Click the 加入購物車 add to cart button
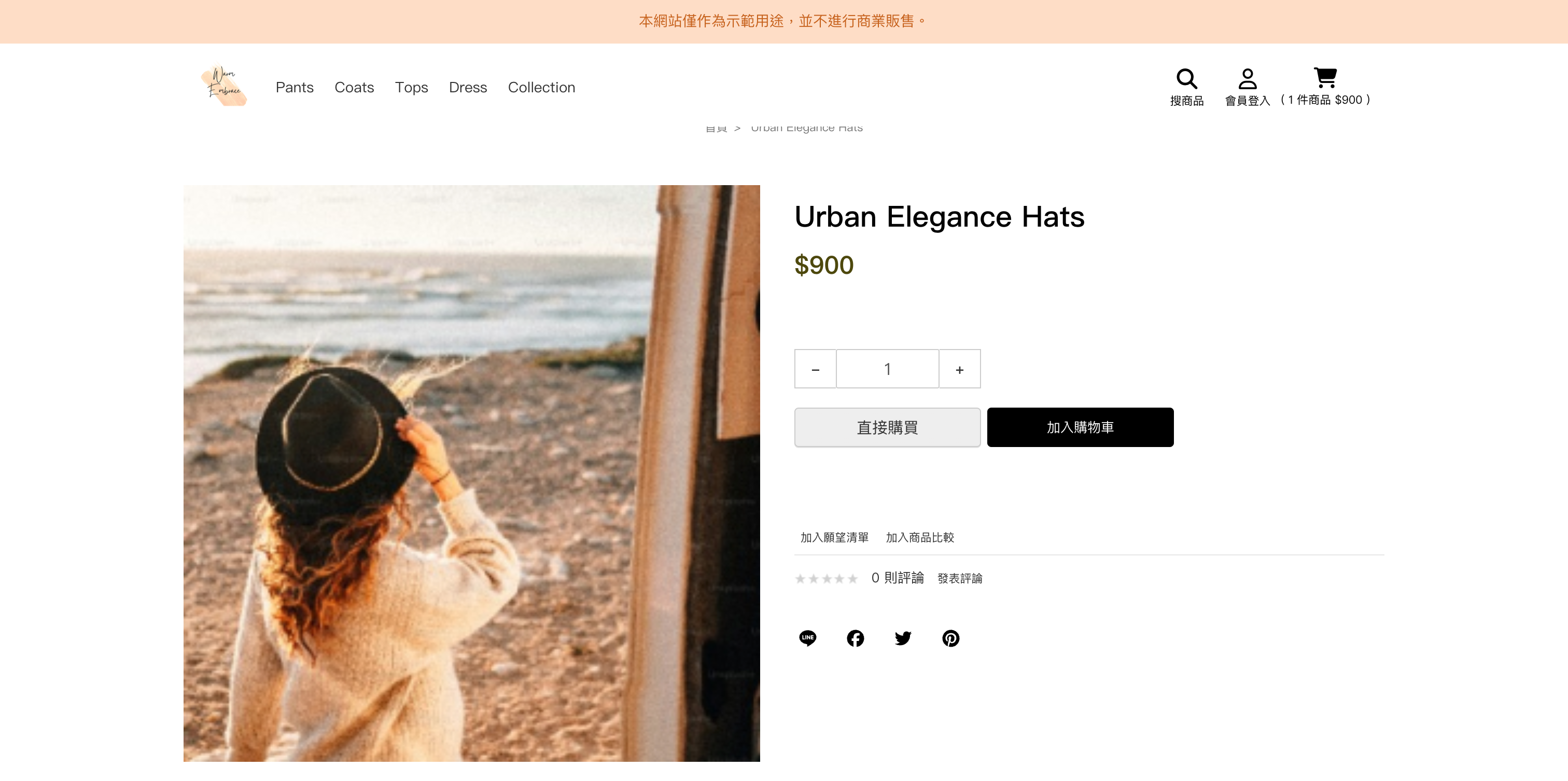This screenshot has height=781, width=1568. click(1081, 427)
